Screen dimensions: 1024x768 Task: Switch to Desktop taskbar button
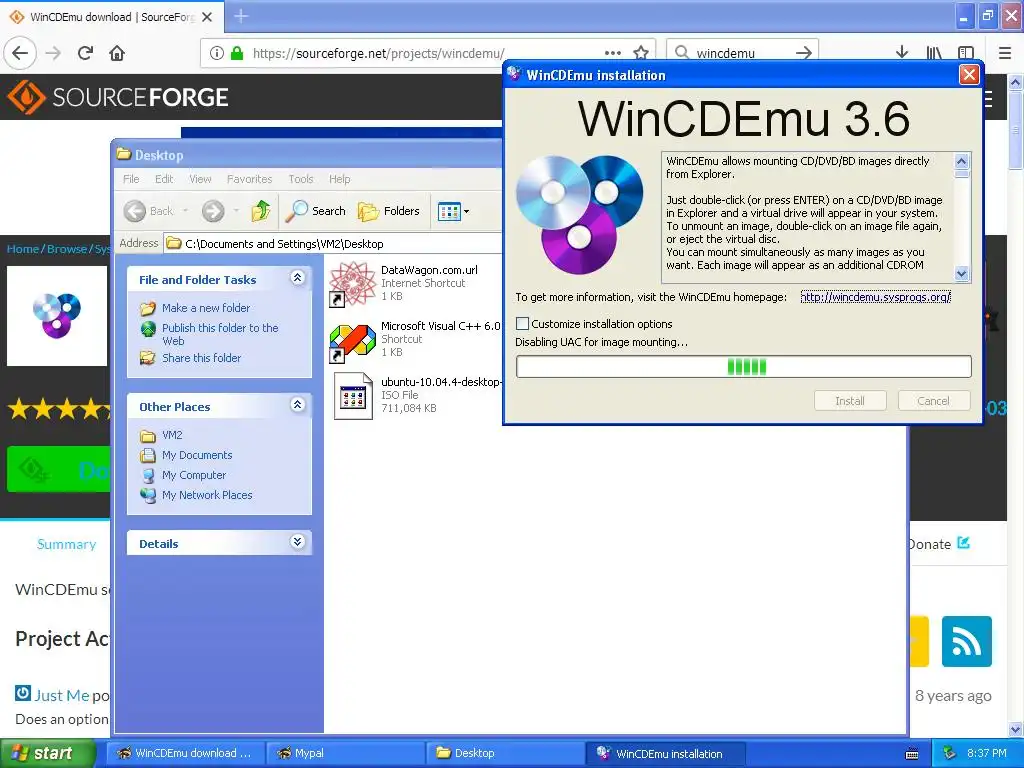[x=504, y=753]
